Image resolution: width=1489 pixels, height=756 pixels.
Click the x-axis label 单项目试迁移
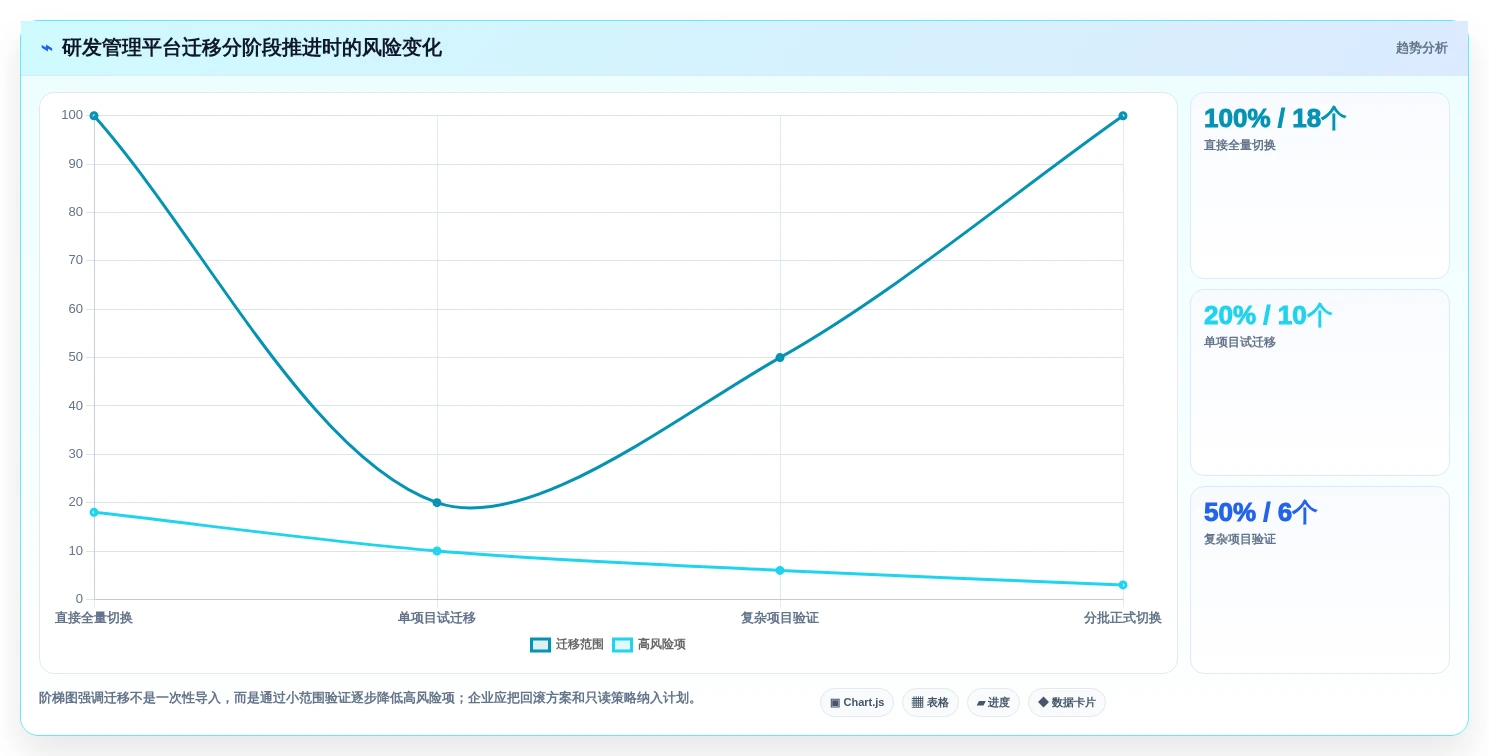tap(437, 618)
